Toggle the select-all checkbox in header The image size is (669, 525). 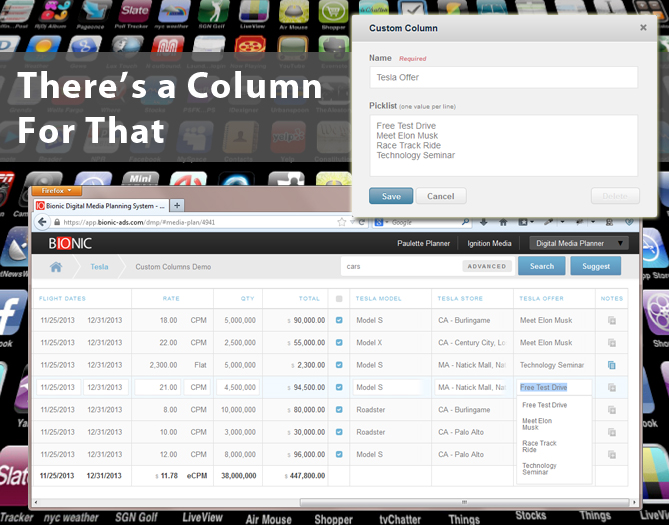(339, 298)
